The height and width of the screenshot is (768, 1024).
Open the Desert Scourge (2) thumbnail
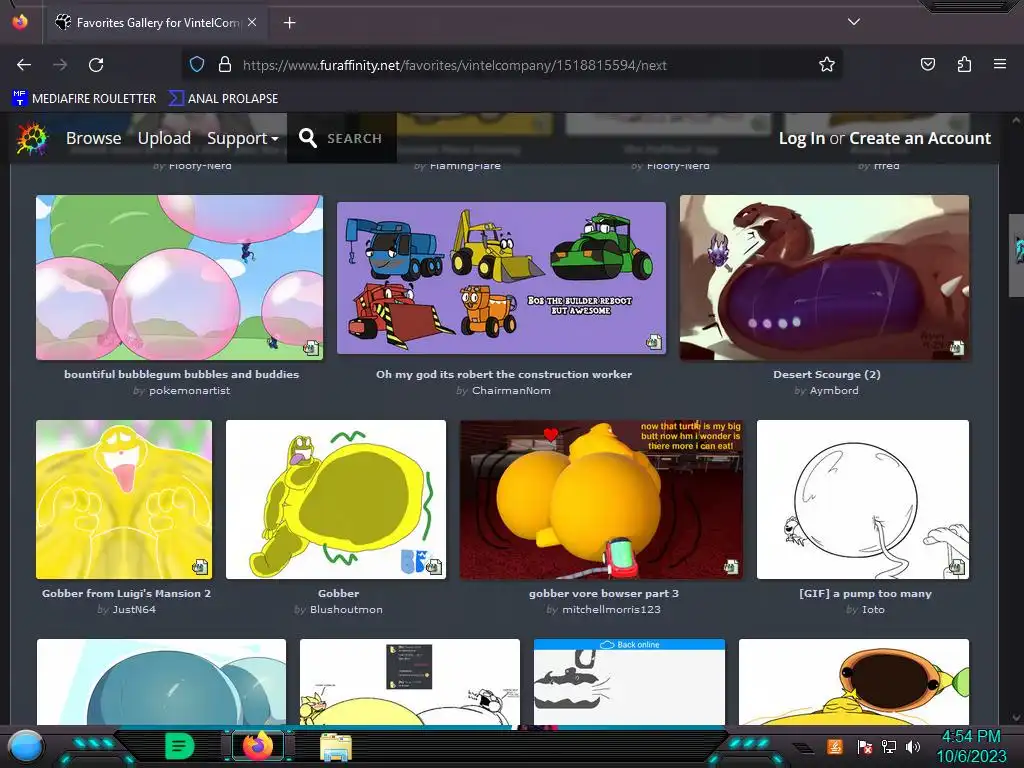point(824,278)
